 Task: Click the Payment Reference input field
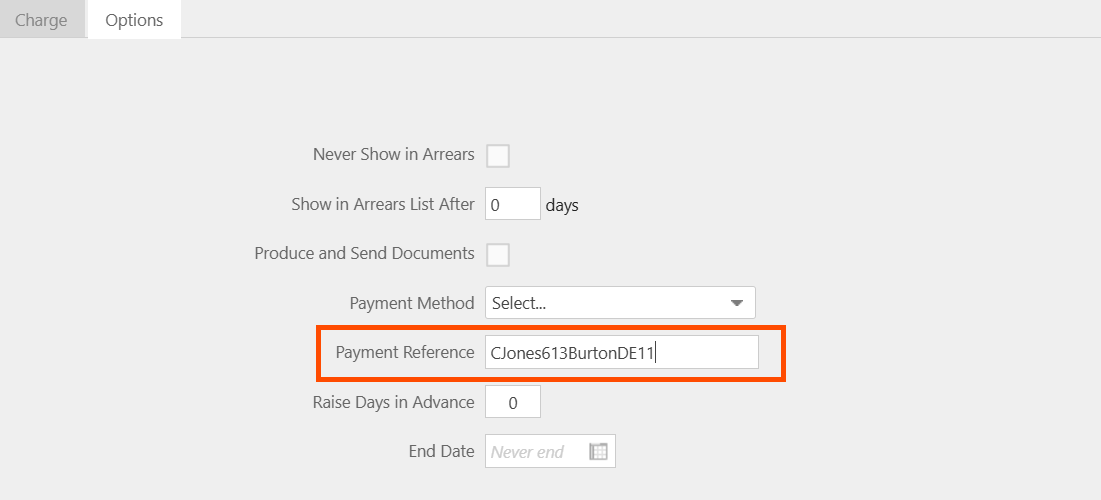click(621, 353)
